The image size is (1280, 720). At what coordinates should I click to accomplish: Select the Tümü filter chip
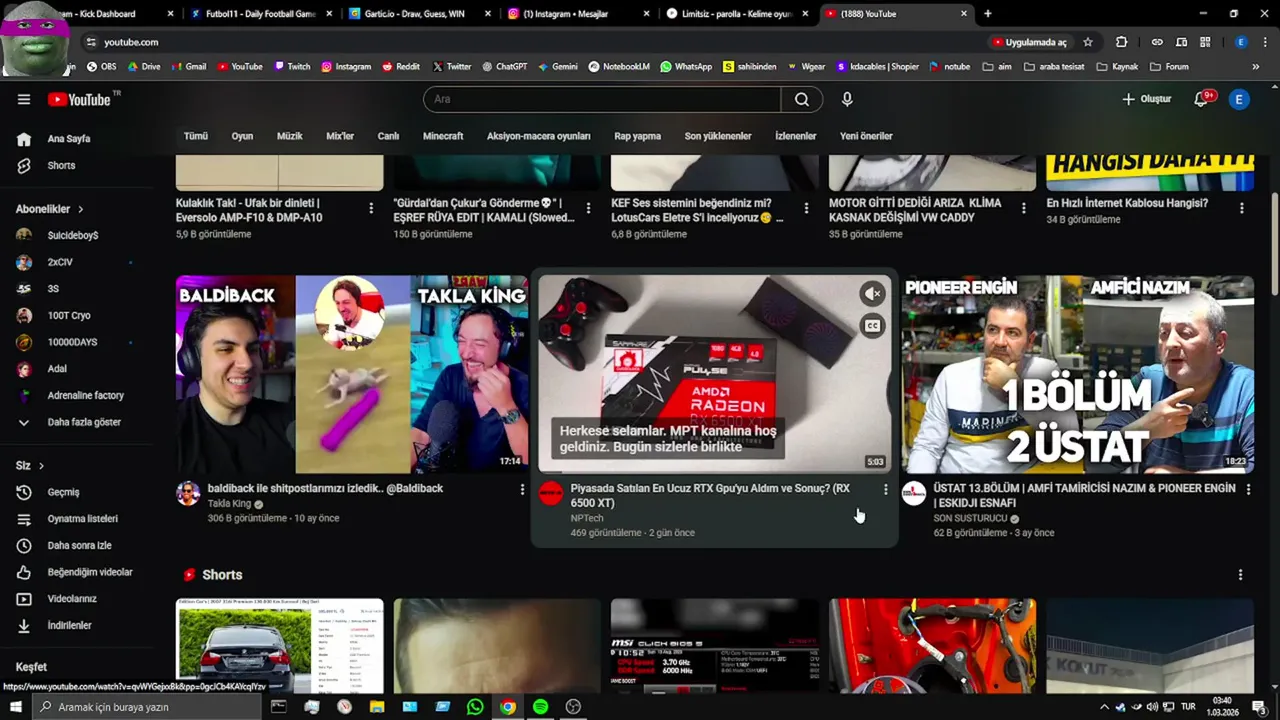[195, 136]
